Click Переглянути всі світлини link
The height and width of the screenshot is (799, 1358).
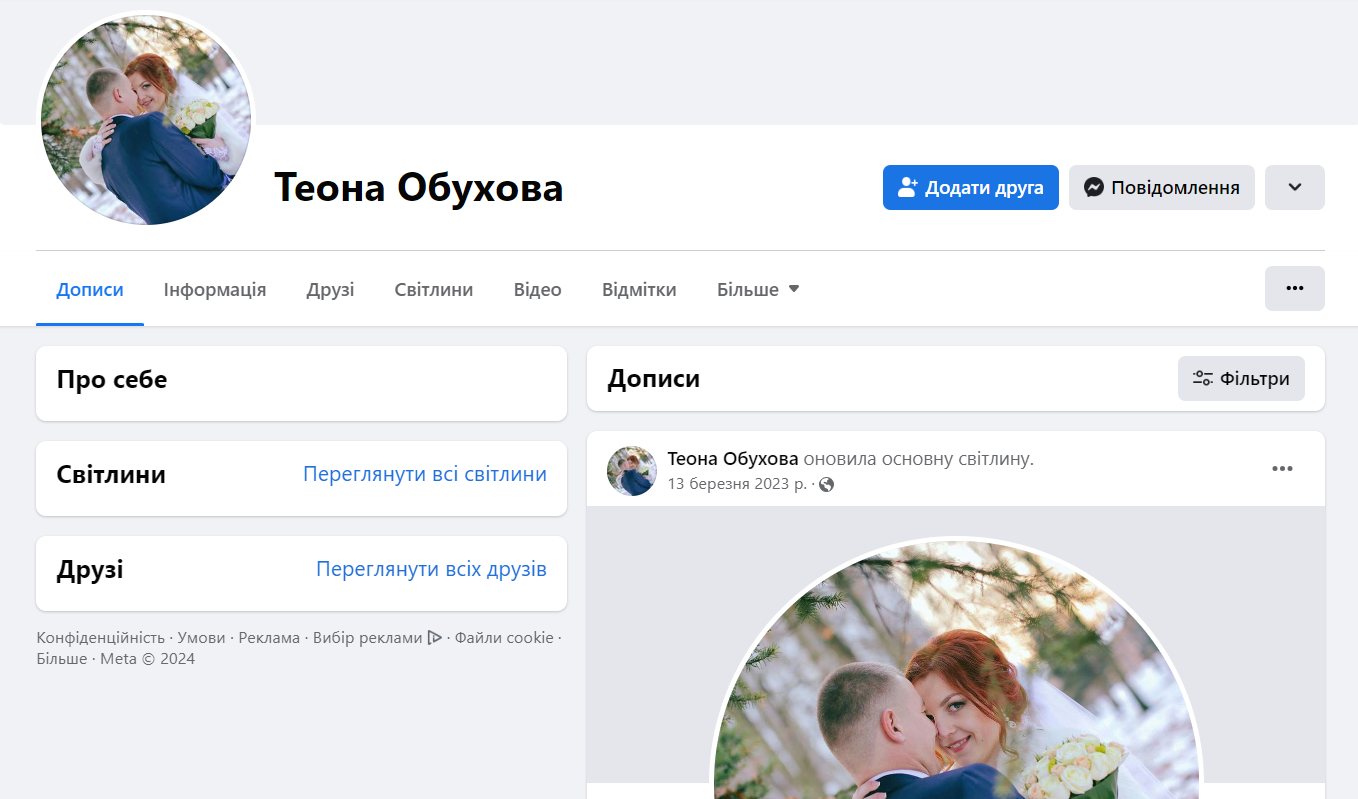click(x=425, y=474)
